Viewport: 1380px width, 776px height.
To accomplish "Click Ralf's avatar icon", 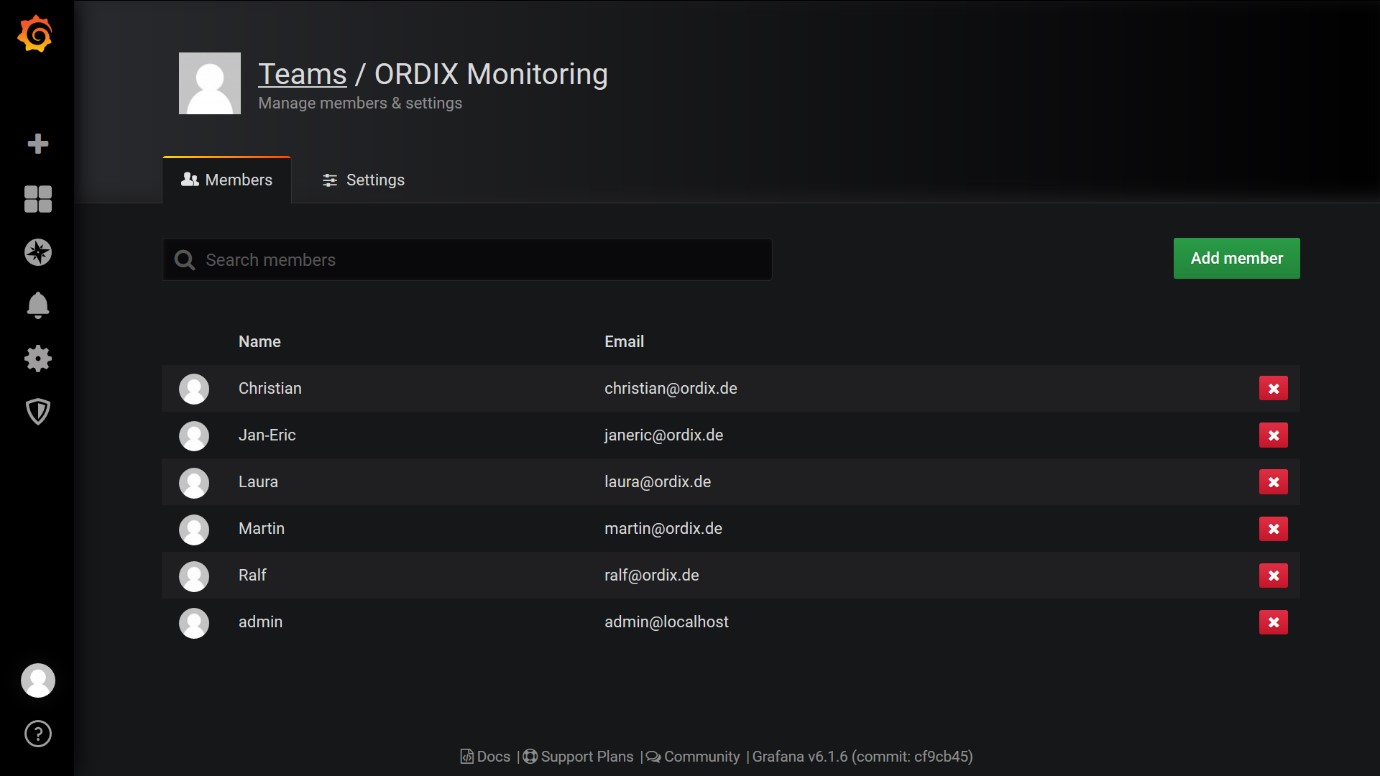I will (x=194, y=576).
